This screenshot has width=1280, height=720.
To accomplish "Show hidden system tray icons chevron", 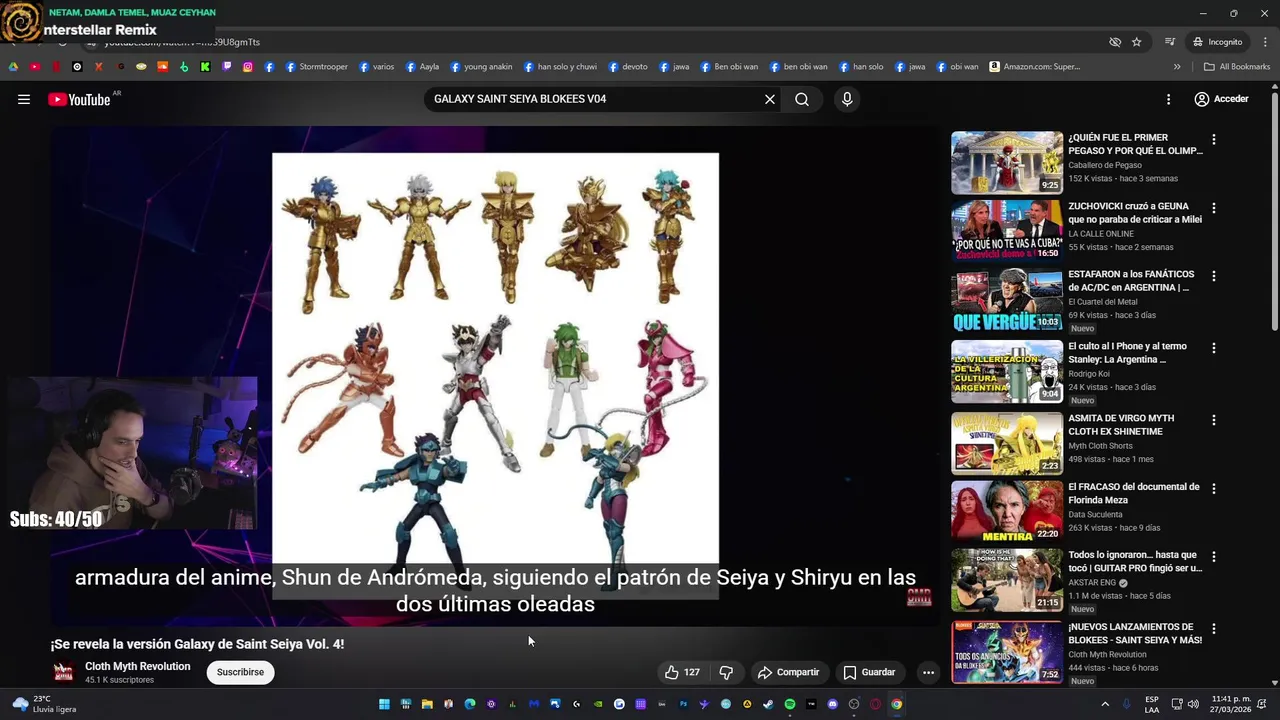I will click(1105, 704).
